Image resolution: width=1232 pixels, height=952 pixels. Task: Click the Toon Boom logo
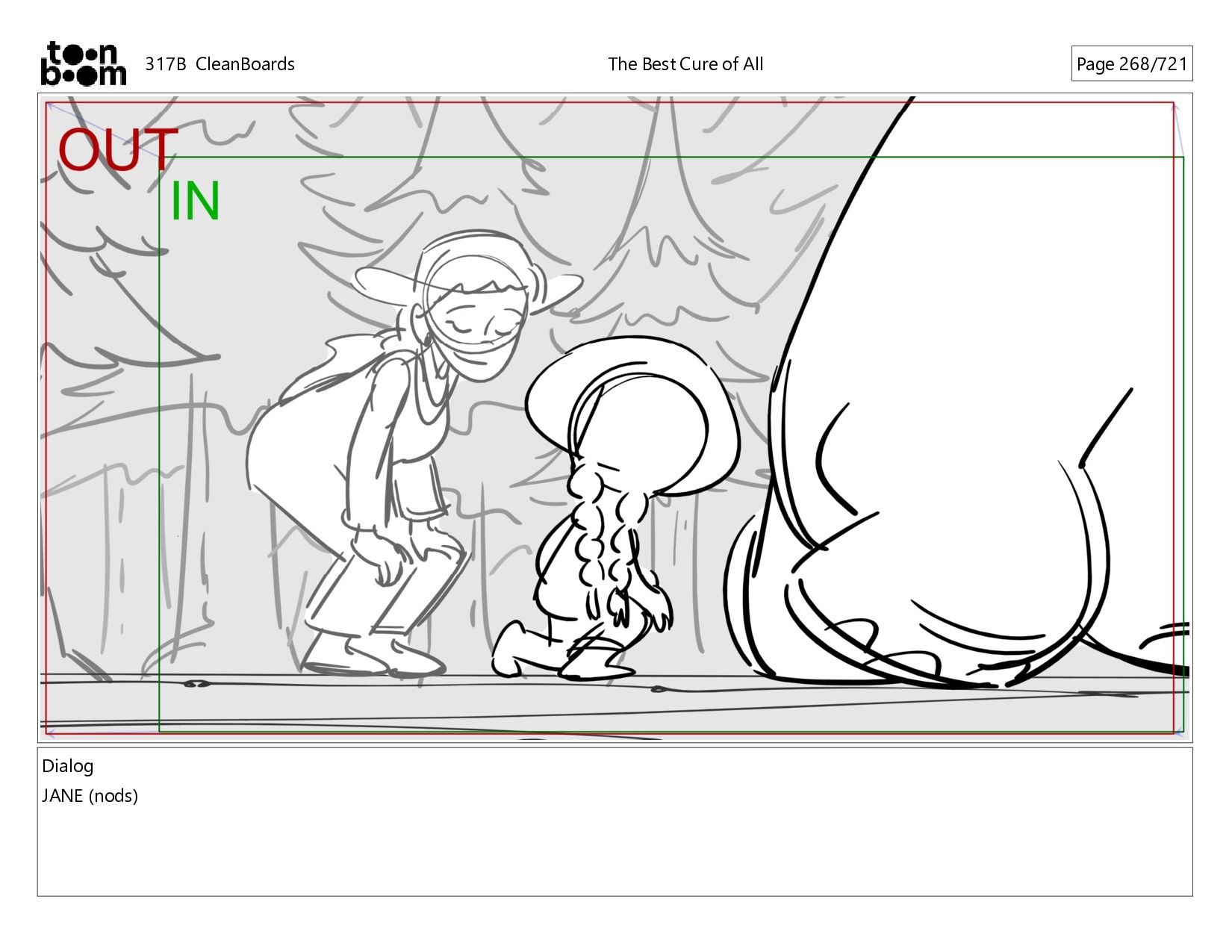(x=83, y=63)
